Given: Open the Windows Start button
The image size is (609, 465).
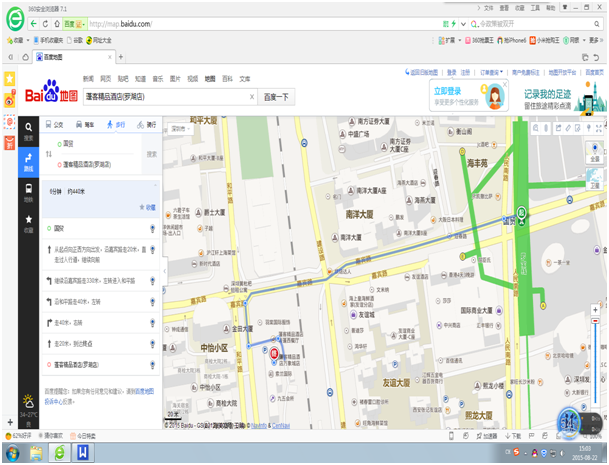Looking at the screenshot, I should pos(13,453).
